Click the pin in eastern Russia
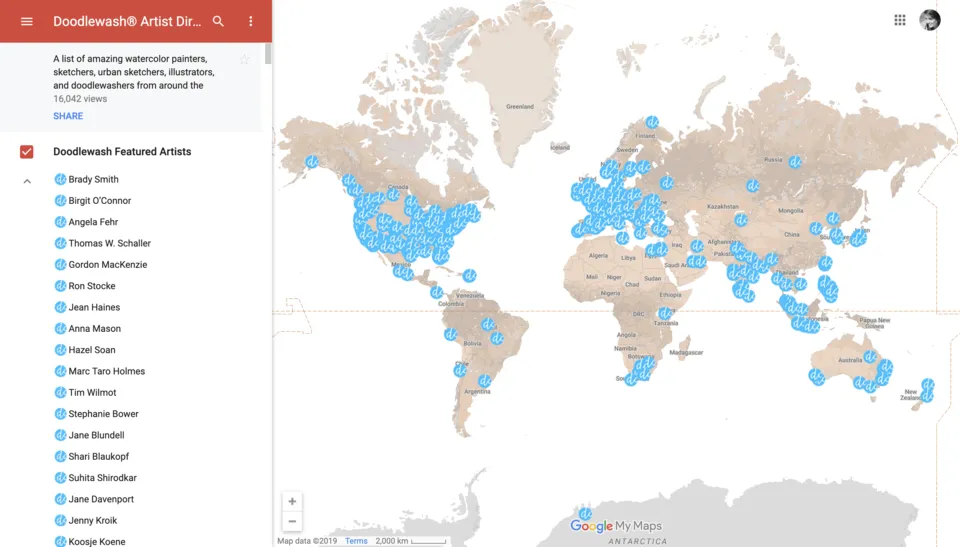Viewport: 960px width, 547px height. click(795, 162)
